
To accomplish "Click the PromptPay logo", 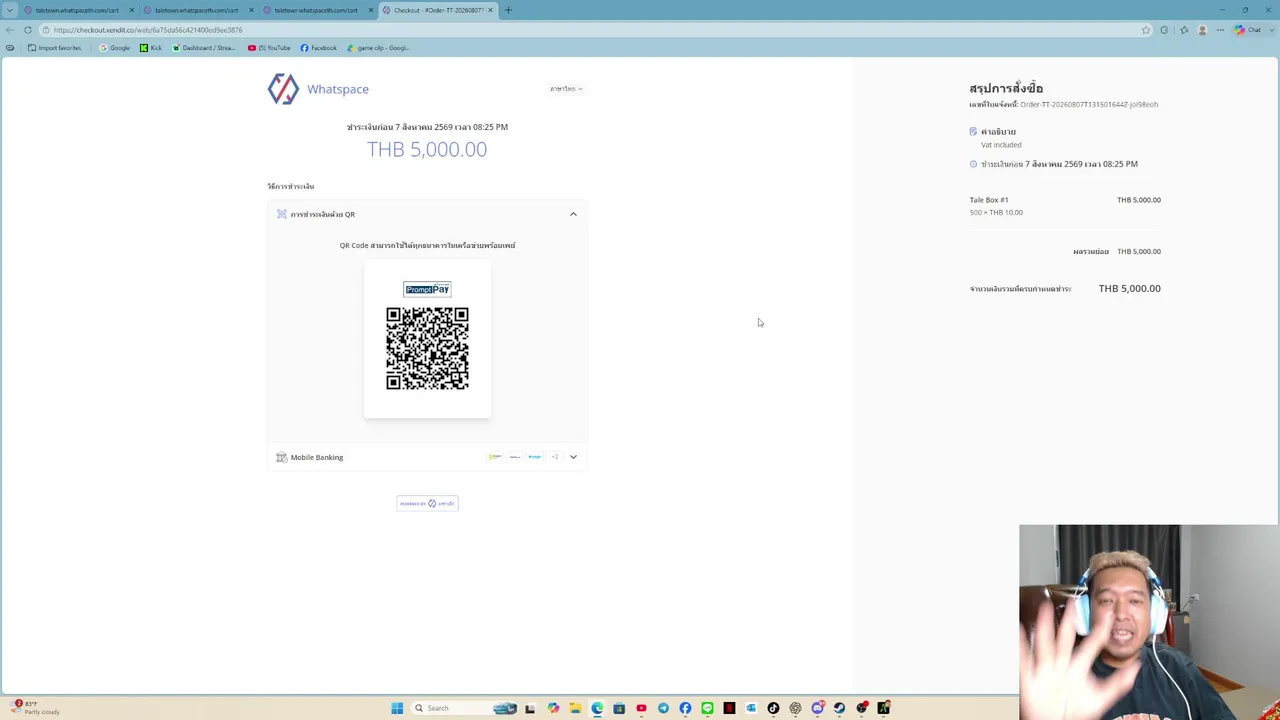I will tap(427, 289).
